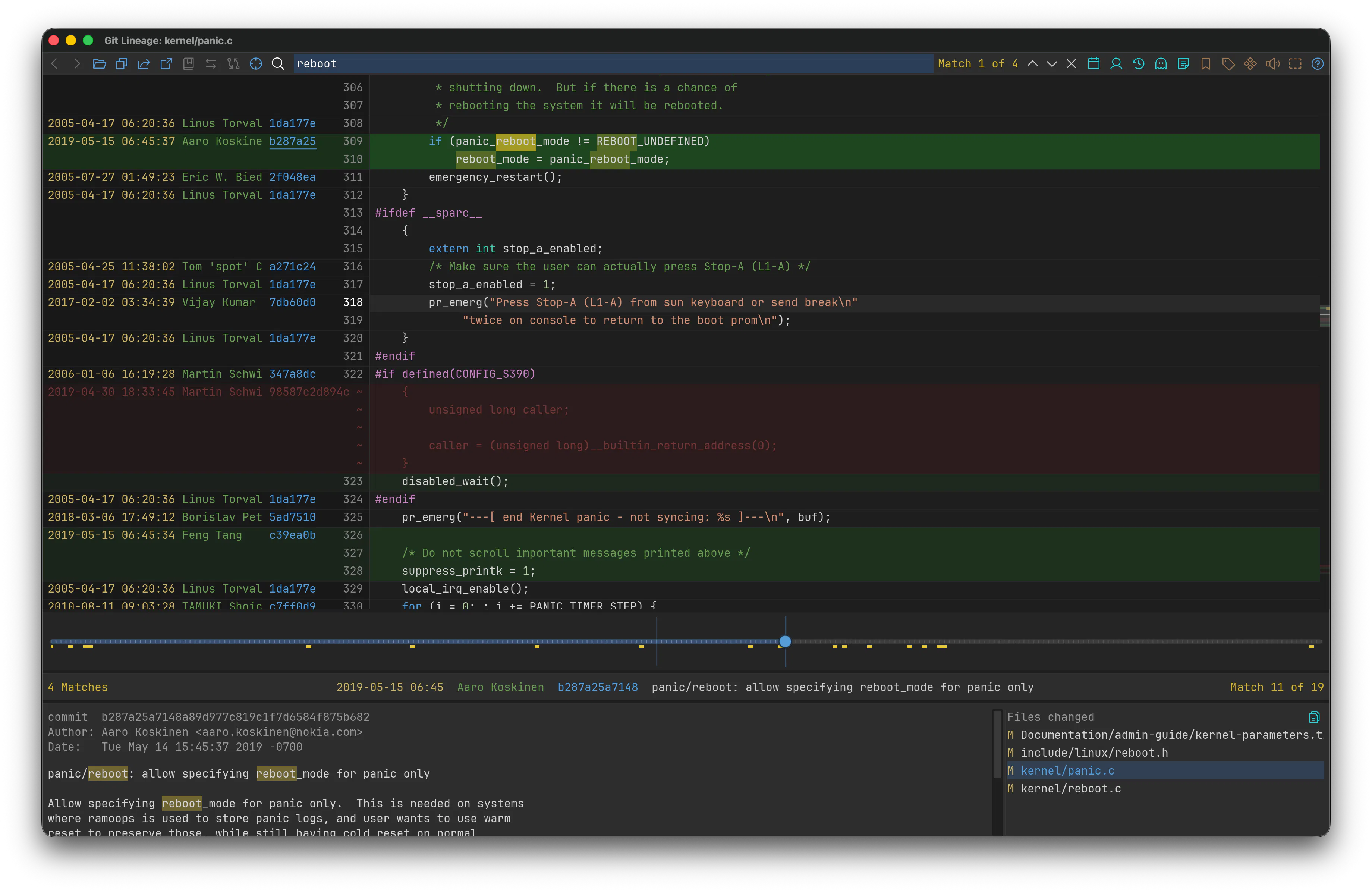Click the blue timeline slider handle

(x=785, y=641)
